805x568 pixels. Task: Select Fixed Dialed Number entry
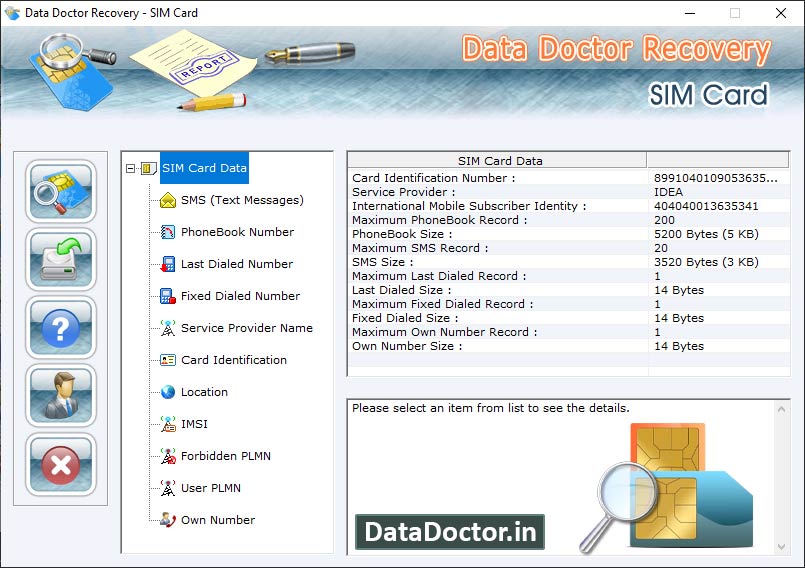pos(240,296)
